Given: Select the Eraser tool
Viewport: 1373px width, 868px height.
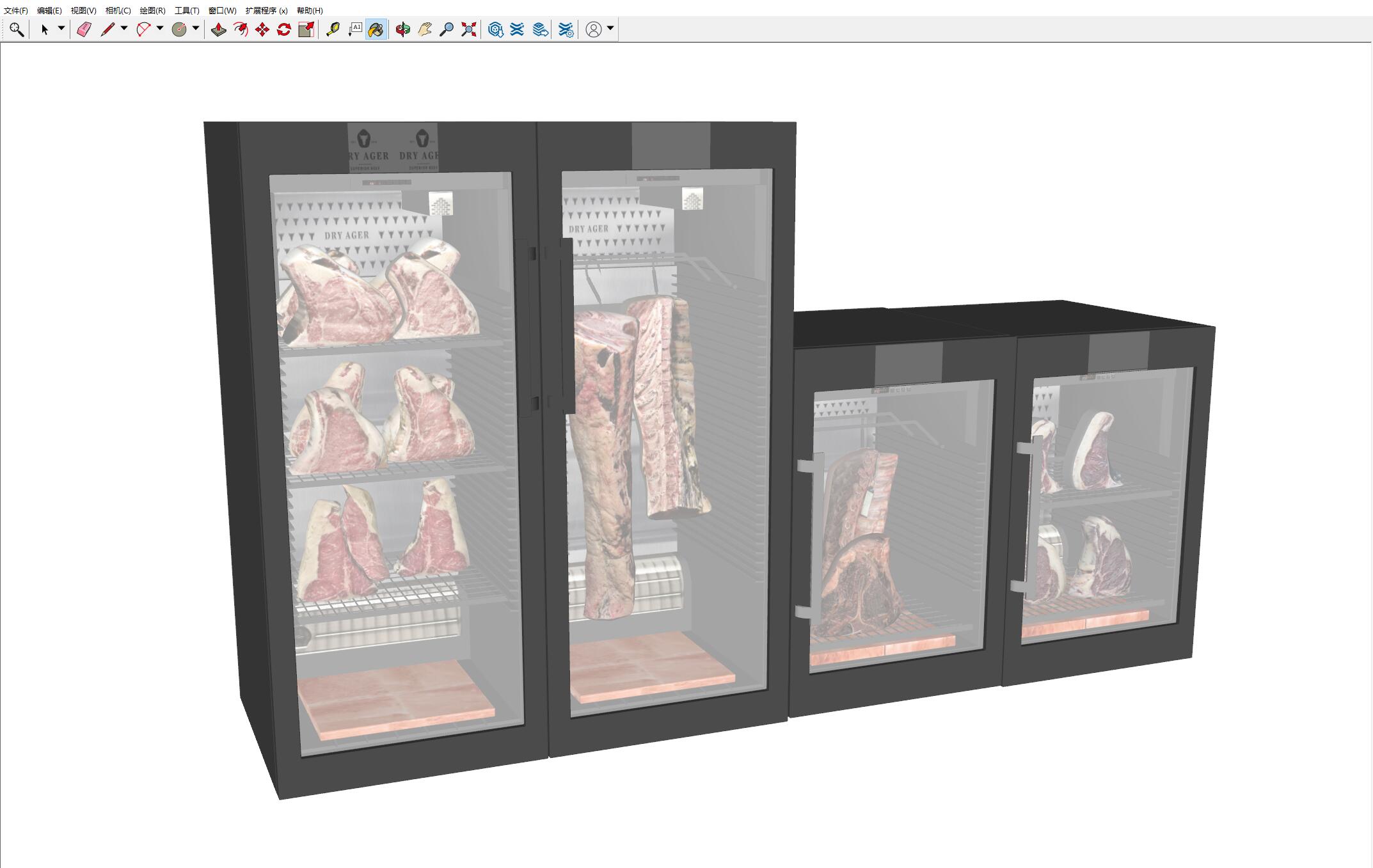Looking at the screenshot, I should pyautogui.click(x=84, y=29).
